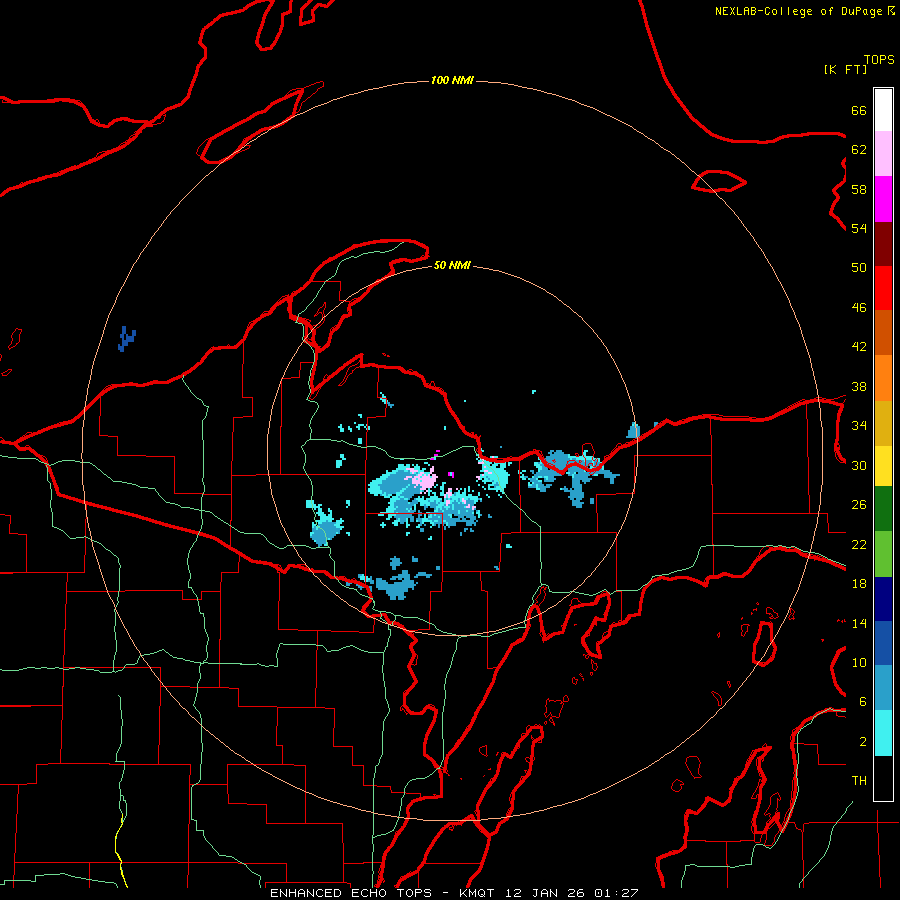Click the [K FT] units label
900x900 pixels.
click(845, 69)
